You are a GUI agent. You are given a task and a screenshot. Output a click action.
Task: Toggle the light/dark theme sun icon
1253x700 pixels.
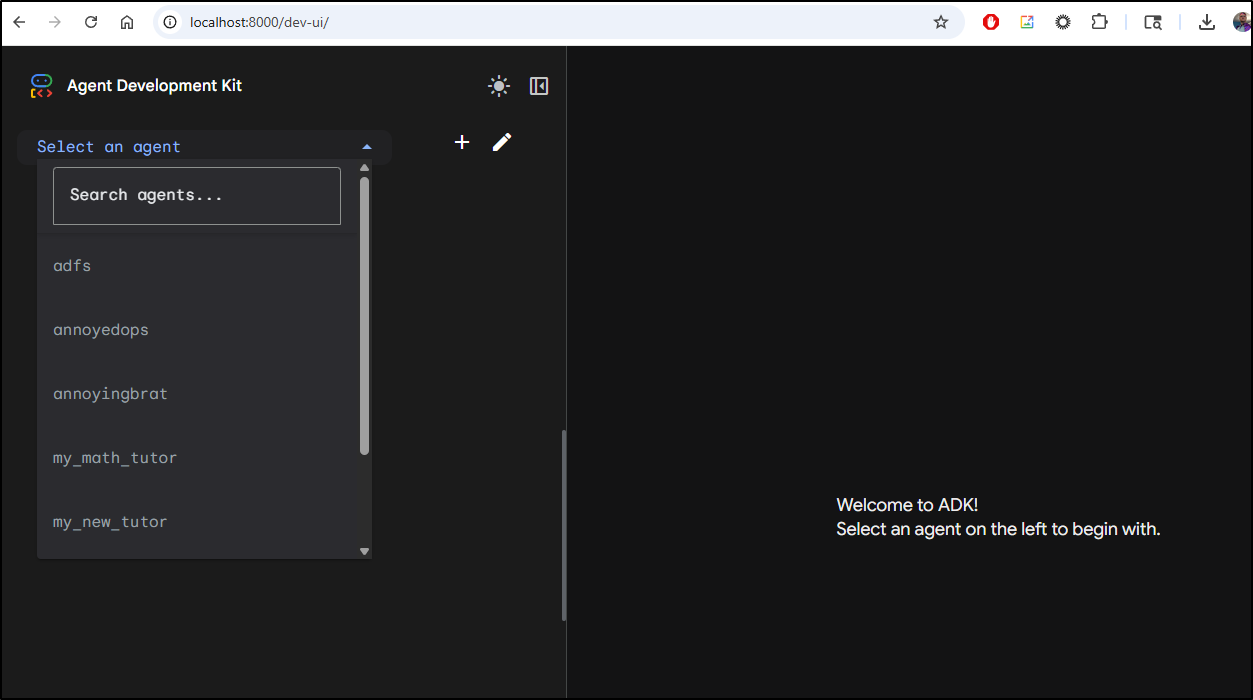tap(499, 86)
